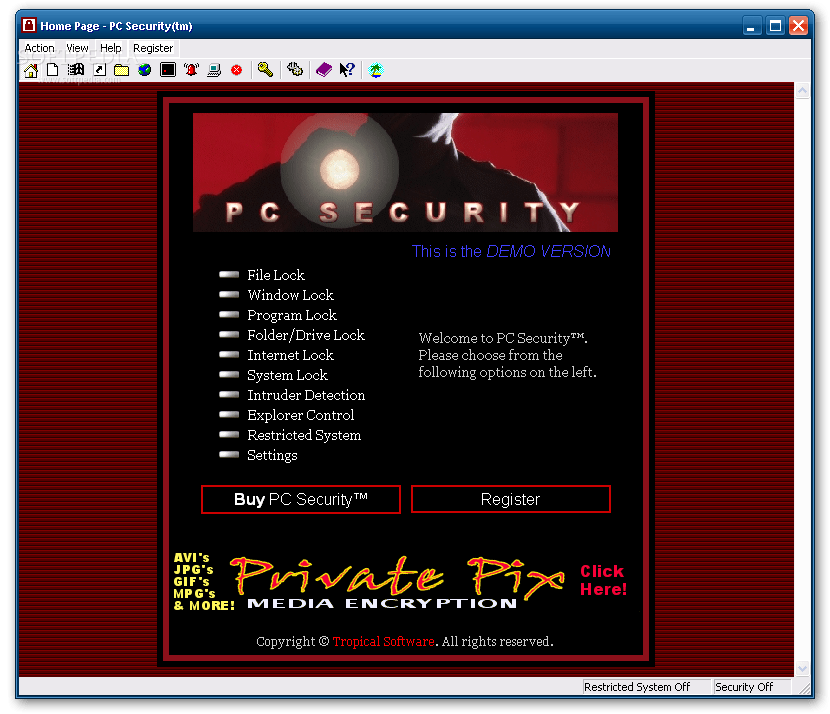Open File Lock via its toolbar icon
The height and width of the screenshot is (714, 830).
click(x=52, y=69)
